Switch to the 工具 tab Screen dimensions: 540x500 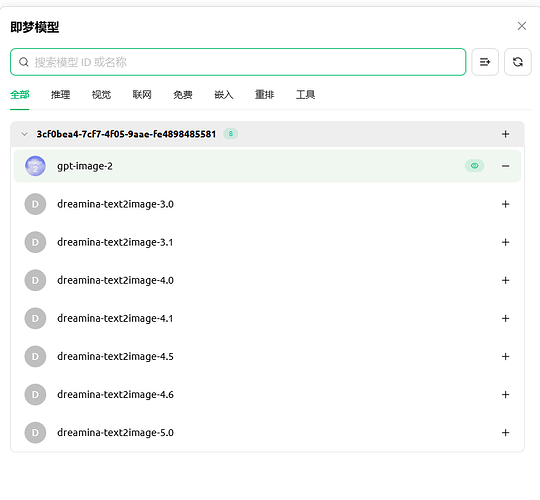[305, 94]
